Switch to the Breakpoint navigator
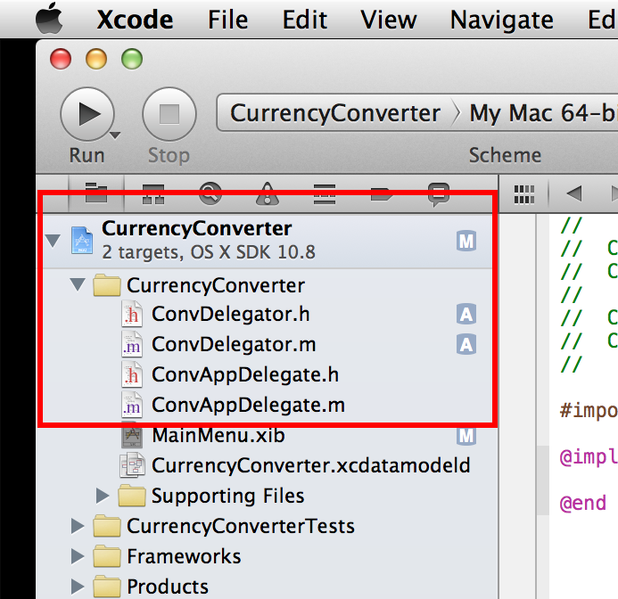Viewport: 618px width, 599px height. [381, 193]
